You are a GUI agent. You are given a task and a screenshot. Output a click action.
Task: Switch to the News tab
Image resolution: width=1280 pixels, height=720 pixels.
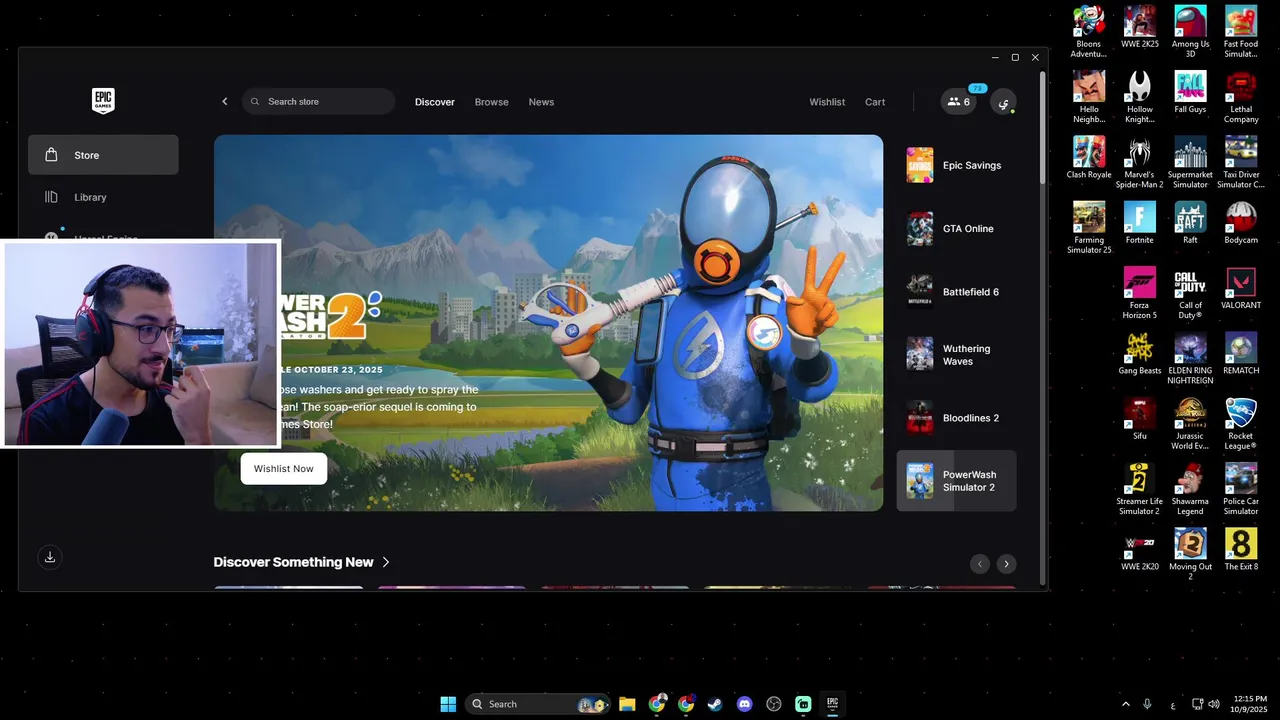[541, 102]
